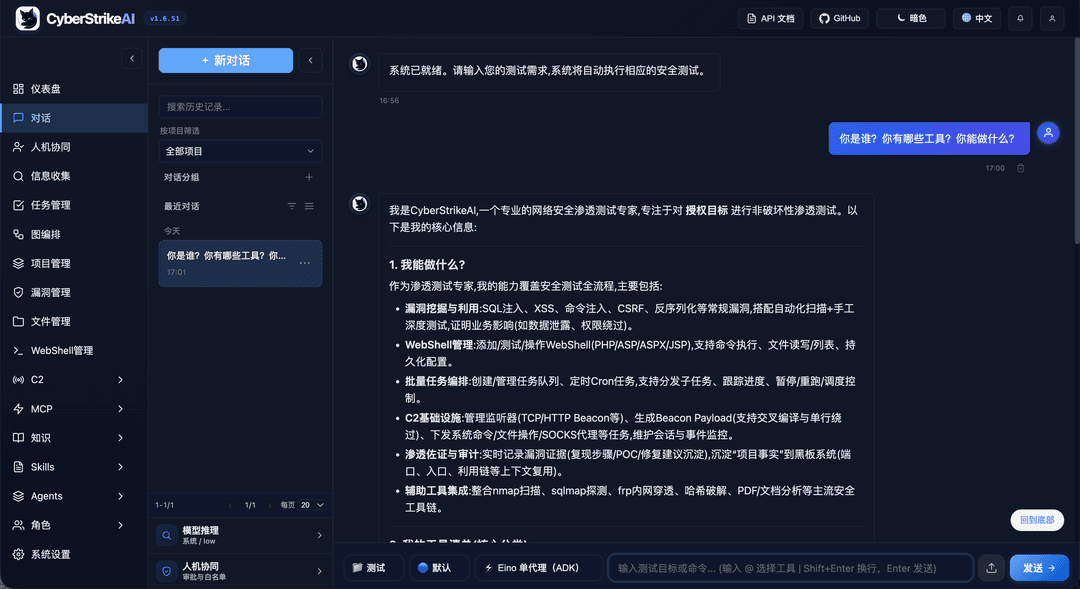Focus the 输入测试目标或命令 message input

tap(791, 568)
